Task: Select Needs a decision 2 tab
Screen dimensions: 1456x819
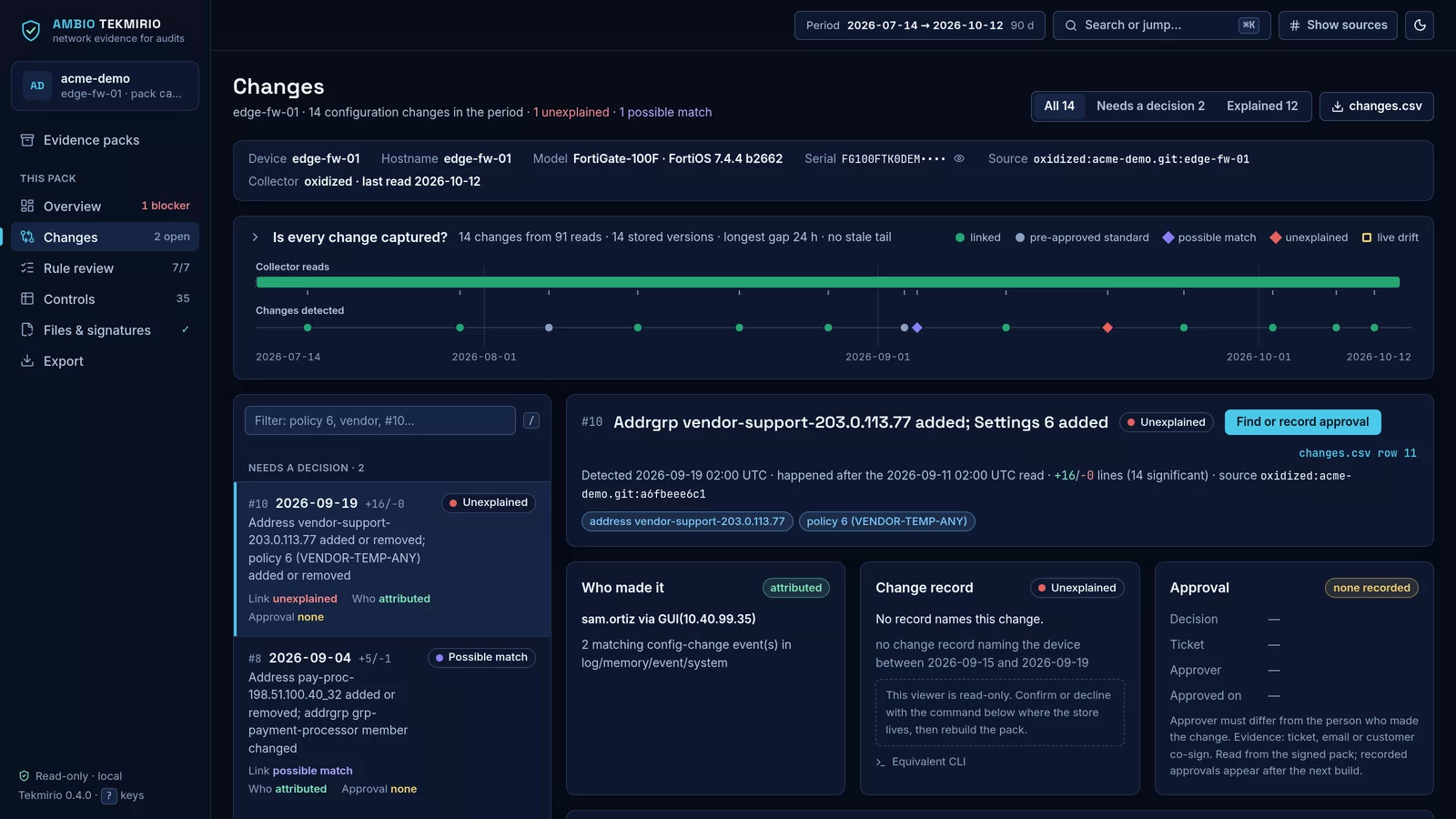Action: [x=1150, y=106]
